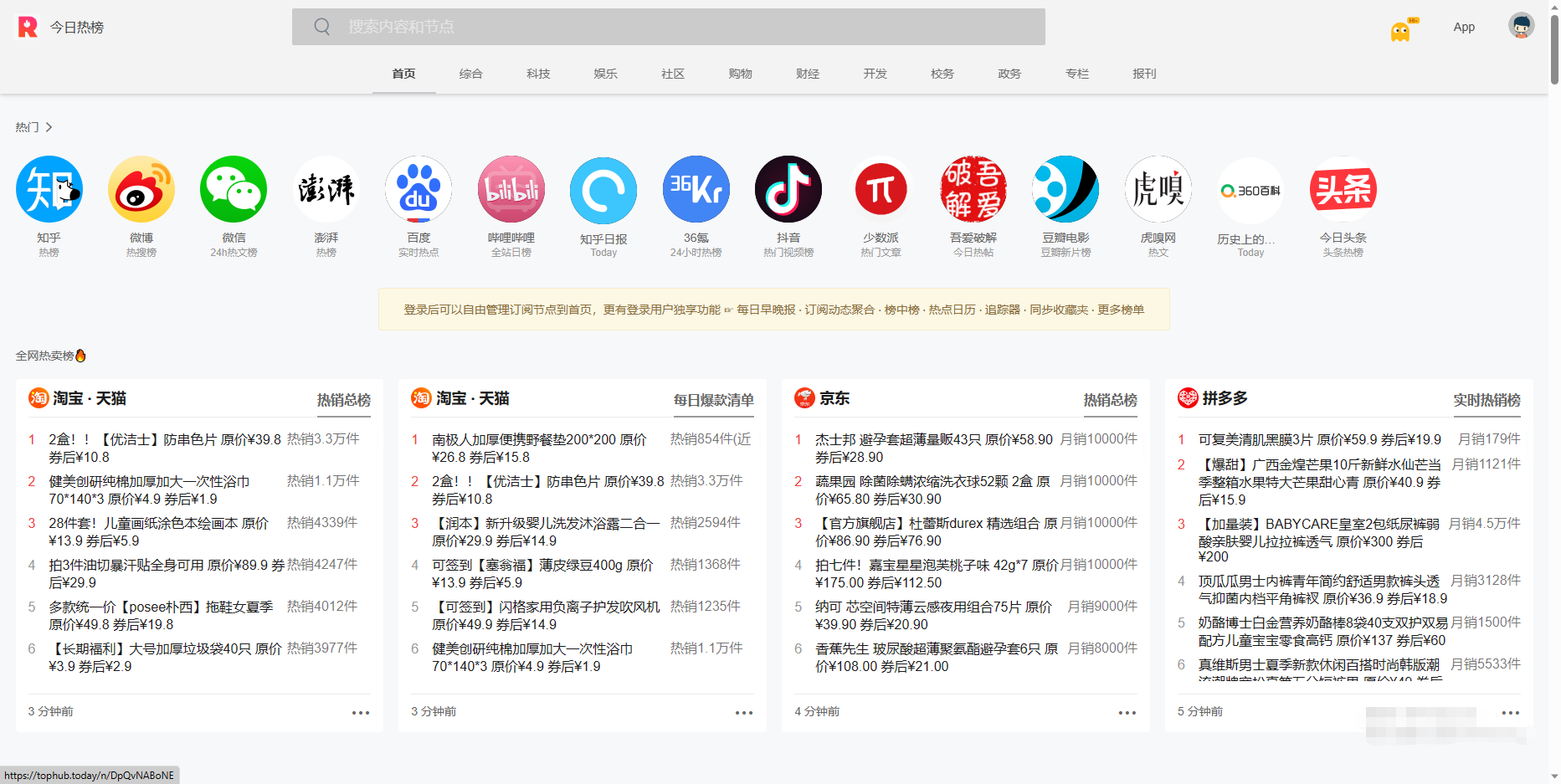Open 南极人加厚便携野餐垫 item
This screenshot has width=1561, height=784.
pyautogui.click(x=540, y=448)
